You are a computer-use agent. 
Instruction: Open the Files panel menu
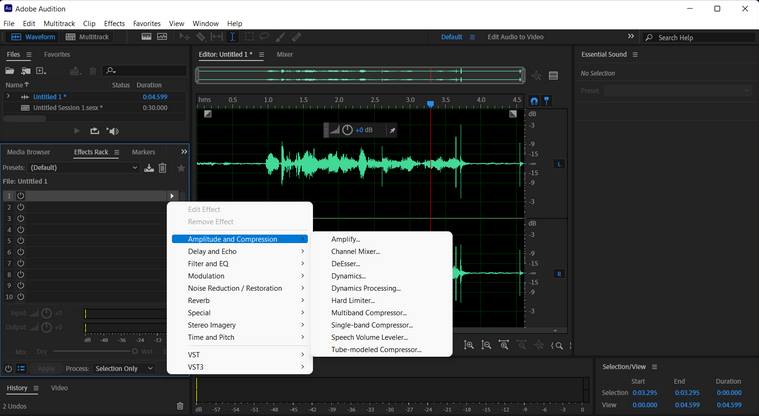pos(29,55)
